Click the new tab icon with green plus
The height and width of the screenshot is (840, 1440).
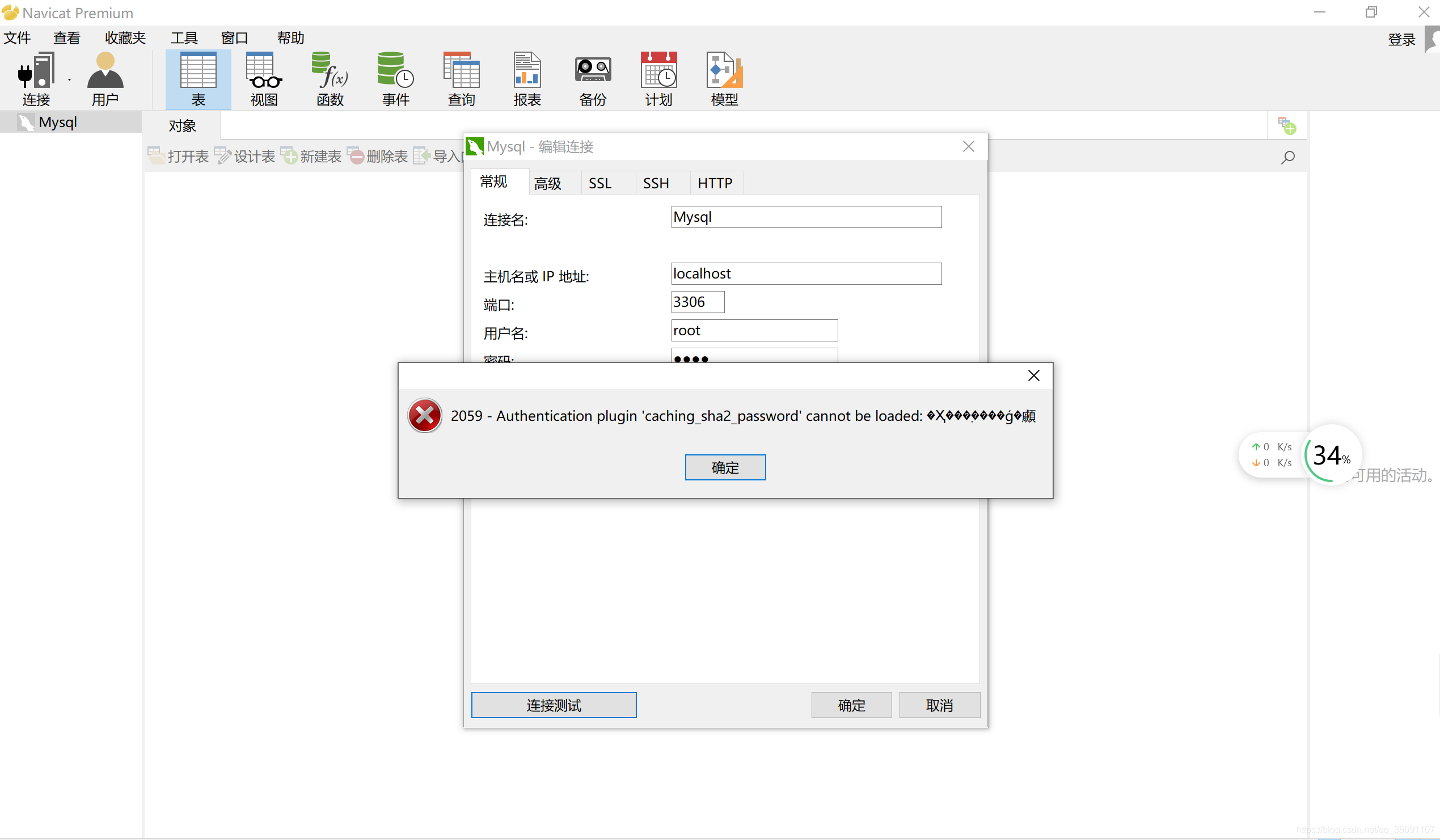[x=1287, y=126]
